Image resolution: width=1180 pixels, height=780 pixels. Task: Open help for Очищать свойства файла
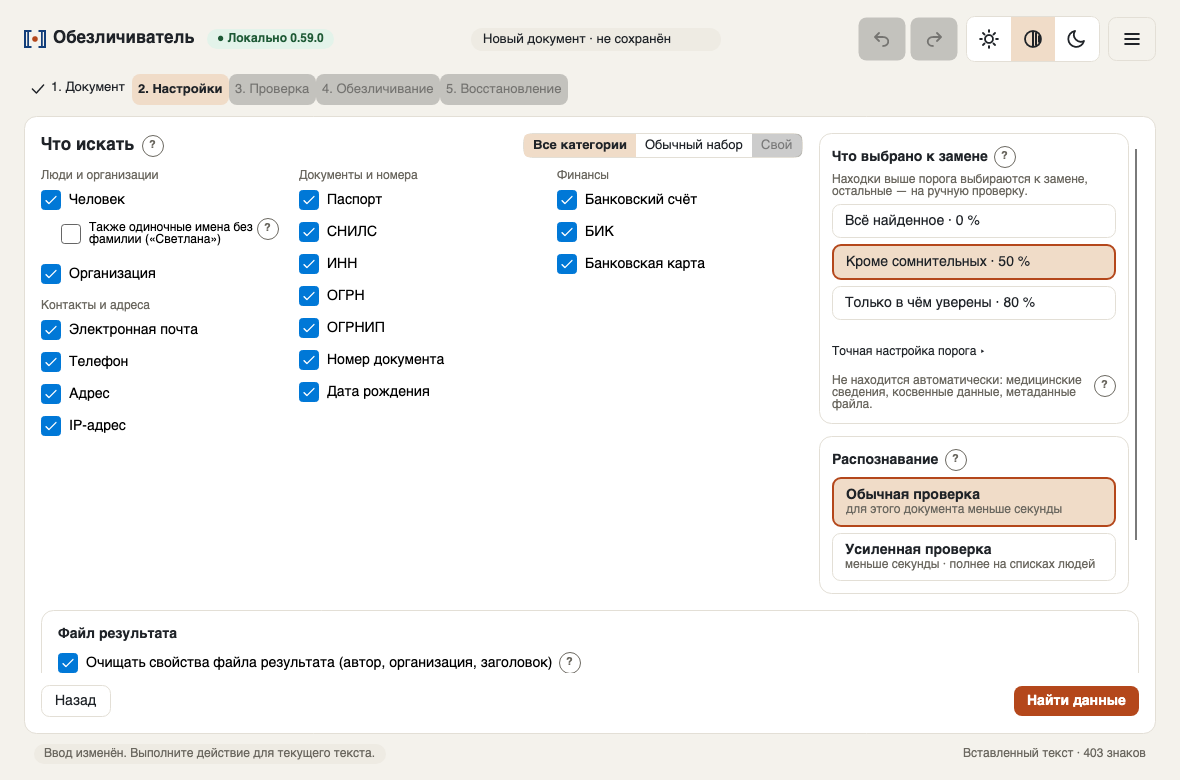(x=570, y=663)
